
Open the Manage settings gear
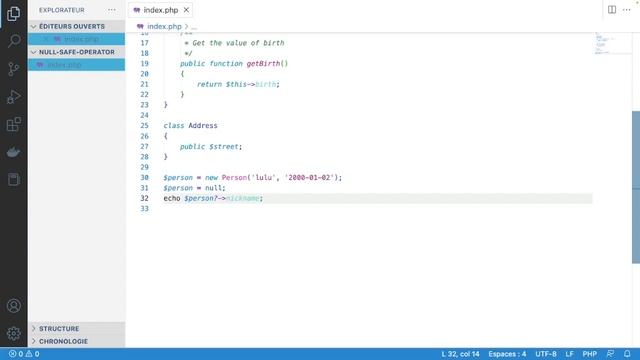tap(13, 333)
